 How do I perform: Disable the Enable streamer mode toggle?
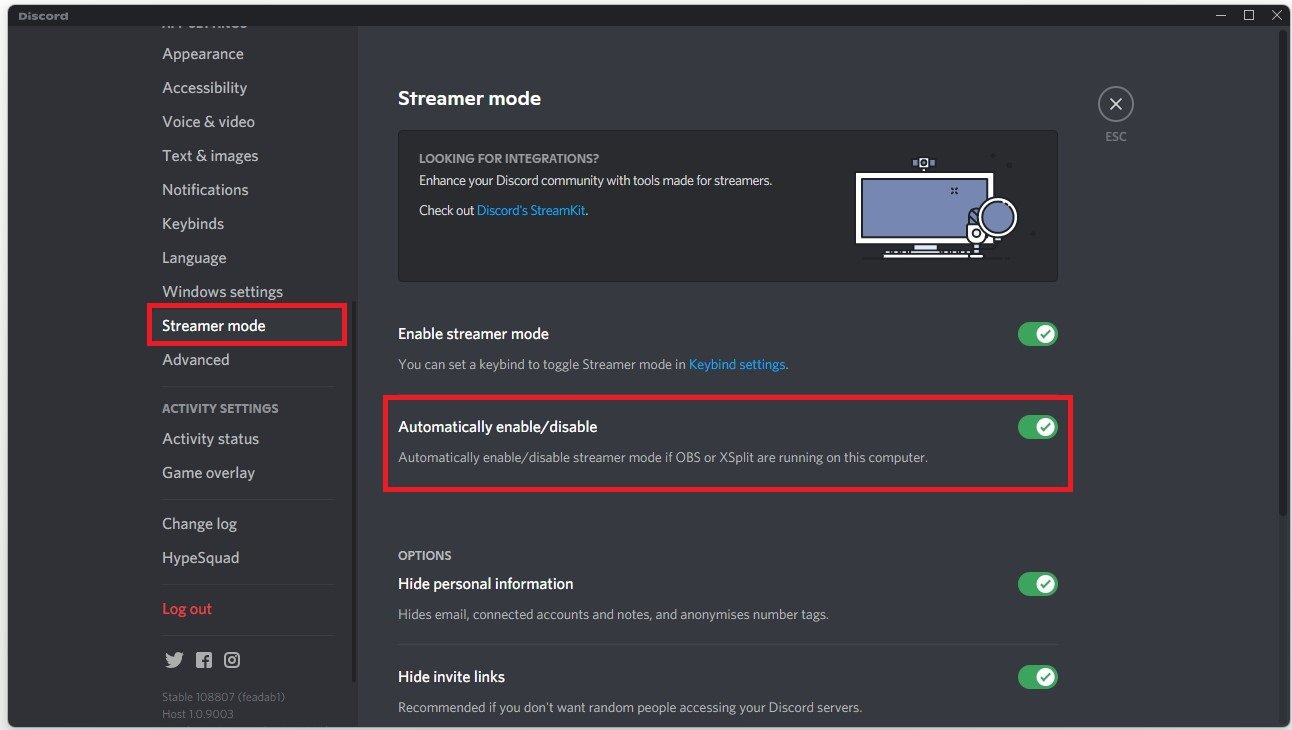click(1037, 333)
